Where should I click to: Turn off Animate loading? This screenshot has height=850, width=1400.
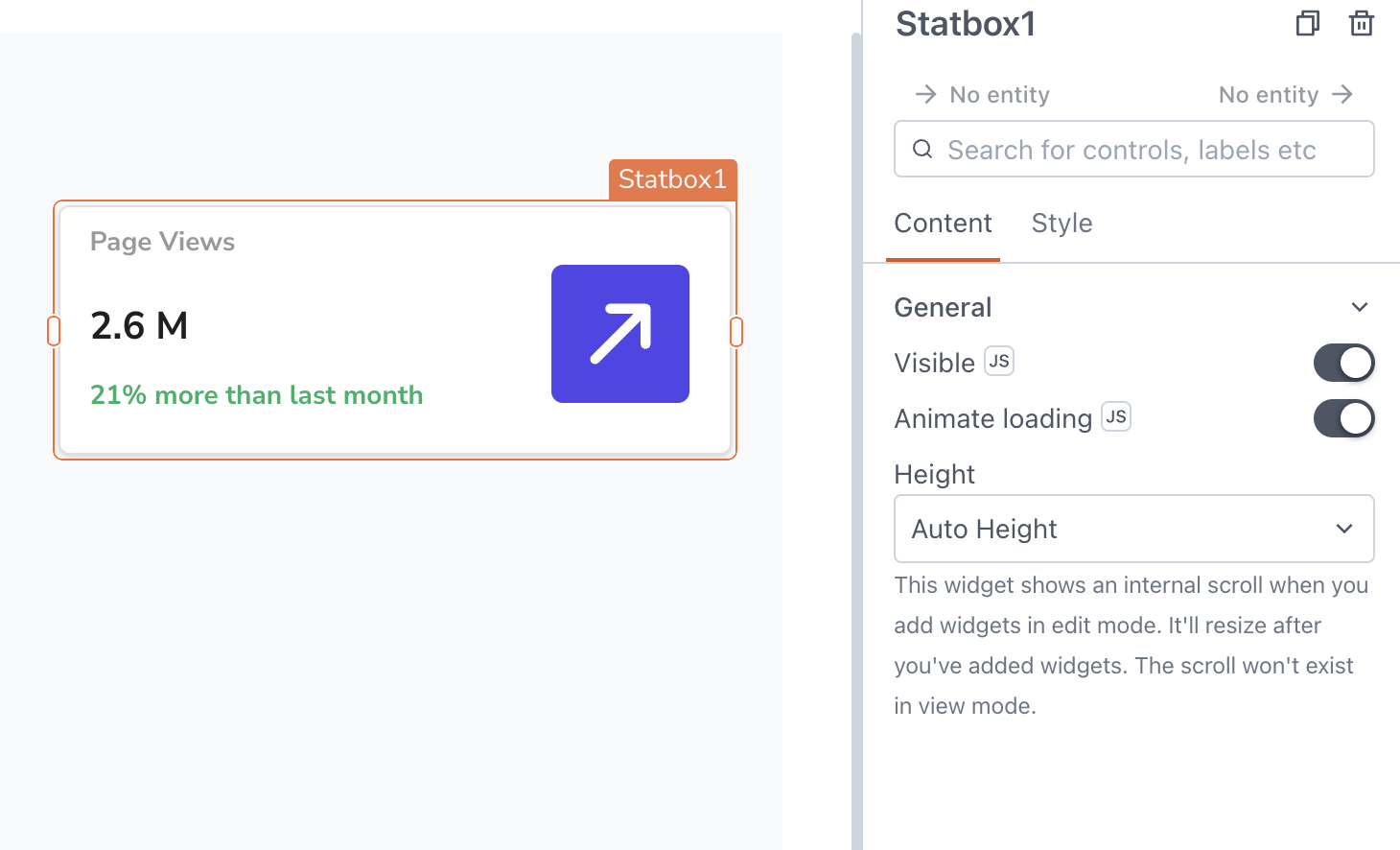coord(1343,418)
